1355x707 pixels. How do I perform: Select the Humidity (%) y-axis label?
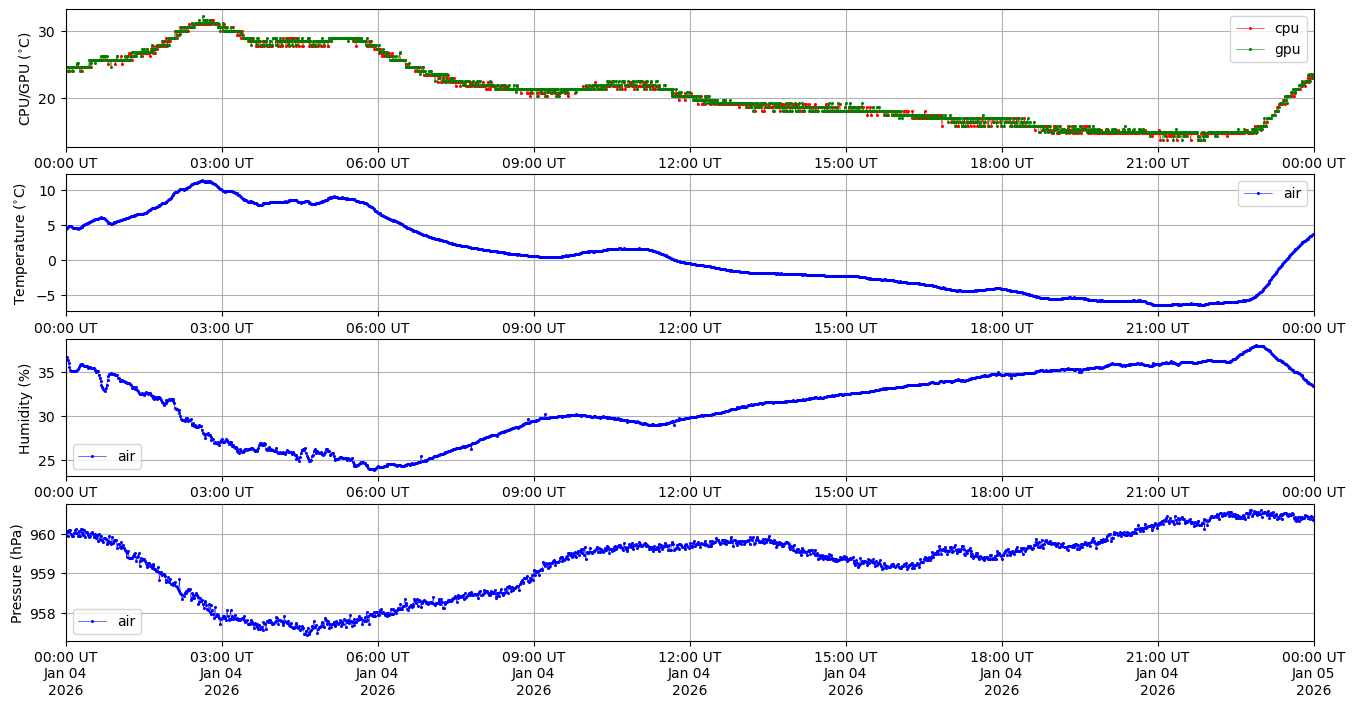click(25, 408)
